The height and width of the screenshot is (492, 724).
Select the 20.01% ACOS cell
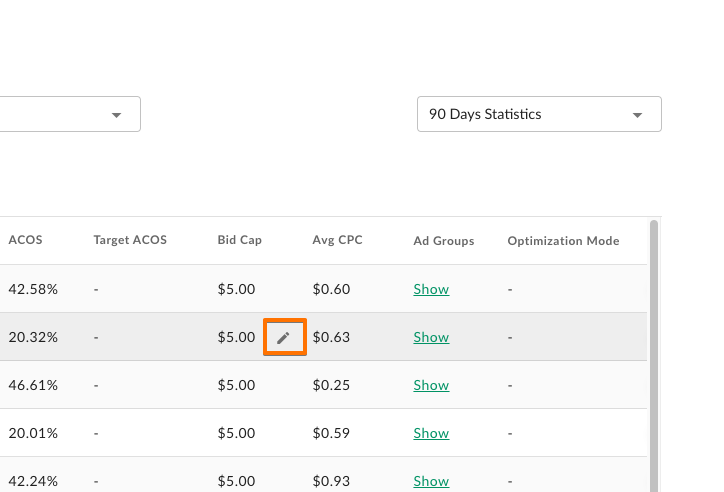click(33, 433)
